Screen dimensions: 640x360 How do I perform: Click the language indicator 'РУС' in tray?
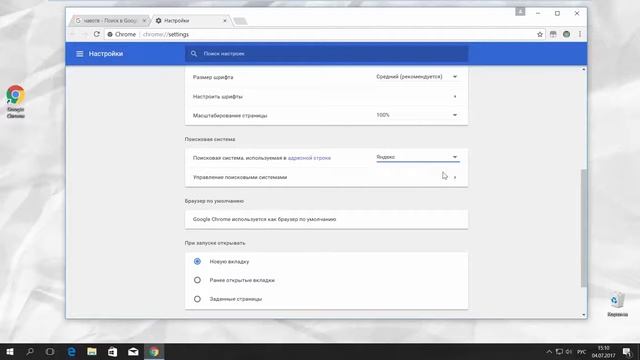pos(581,352)
